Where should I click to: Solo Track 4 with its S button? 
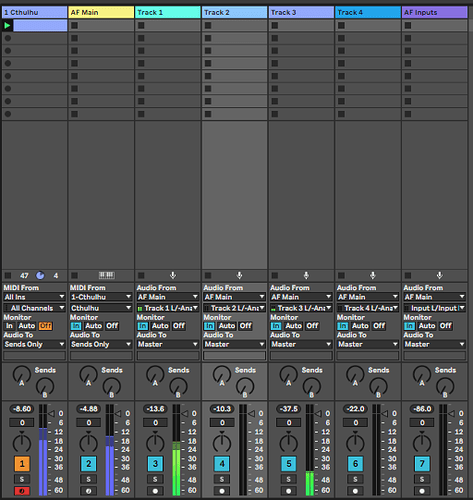[355, 479]
